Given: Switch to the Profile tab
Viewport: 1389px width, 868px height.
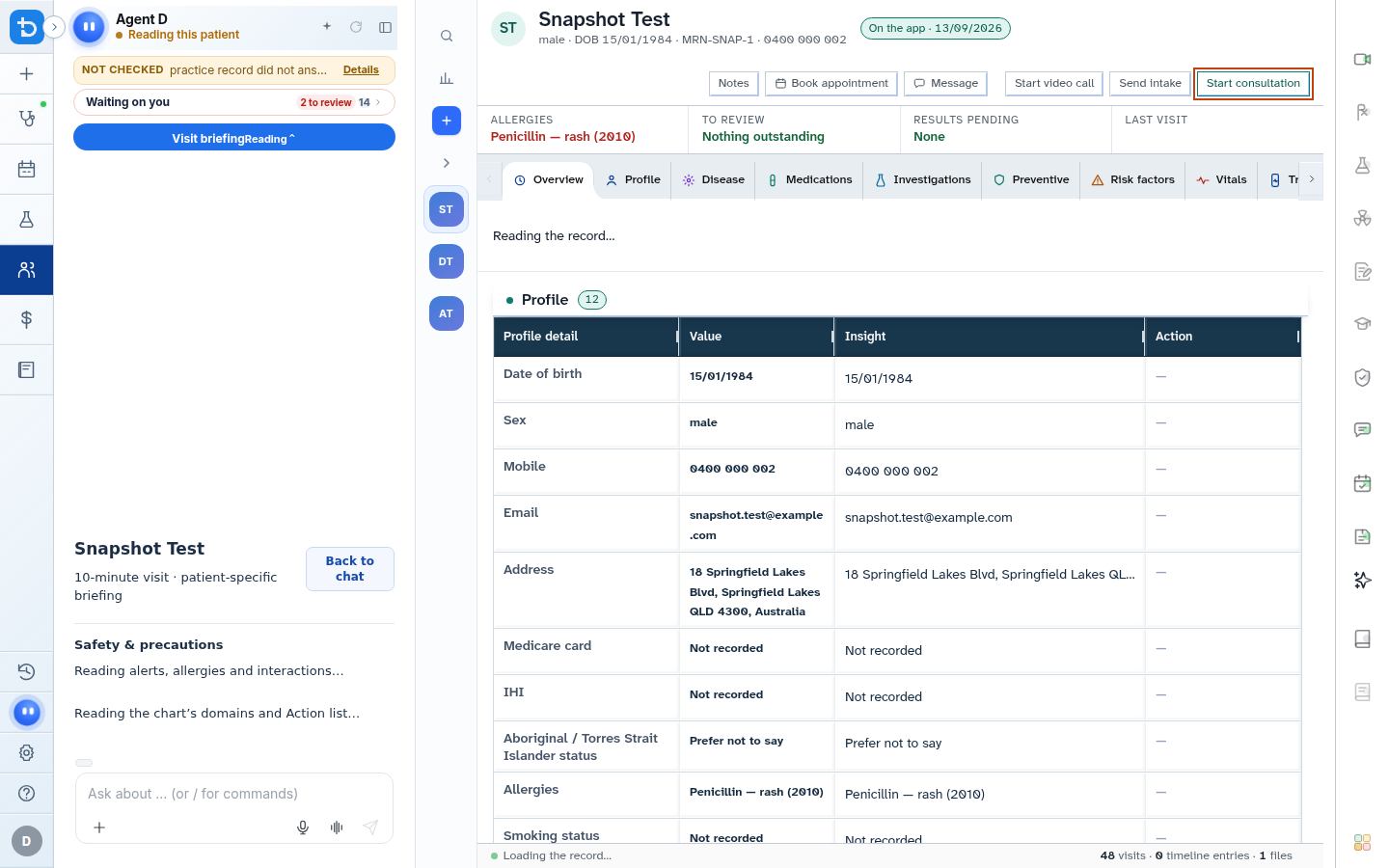Looking at the screenshot, I should (634, 180).
